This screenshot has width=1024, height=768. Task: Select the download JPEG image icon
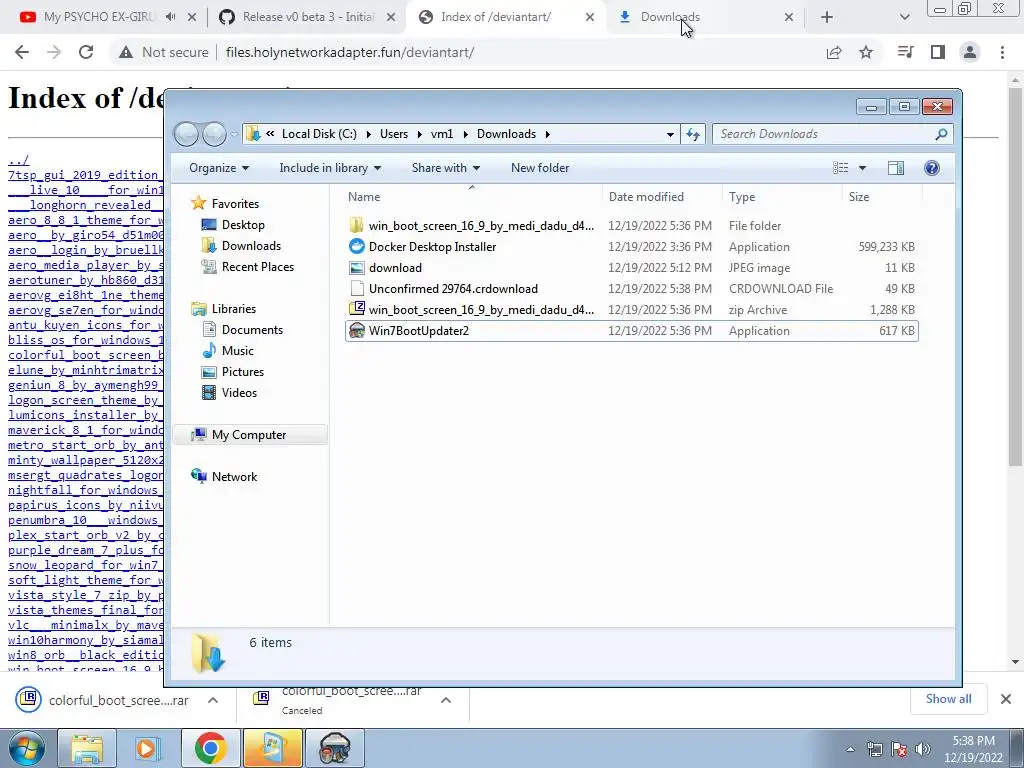click(x=357, y=268)
